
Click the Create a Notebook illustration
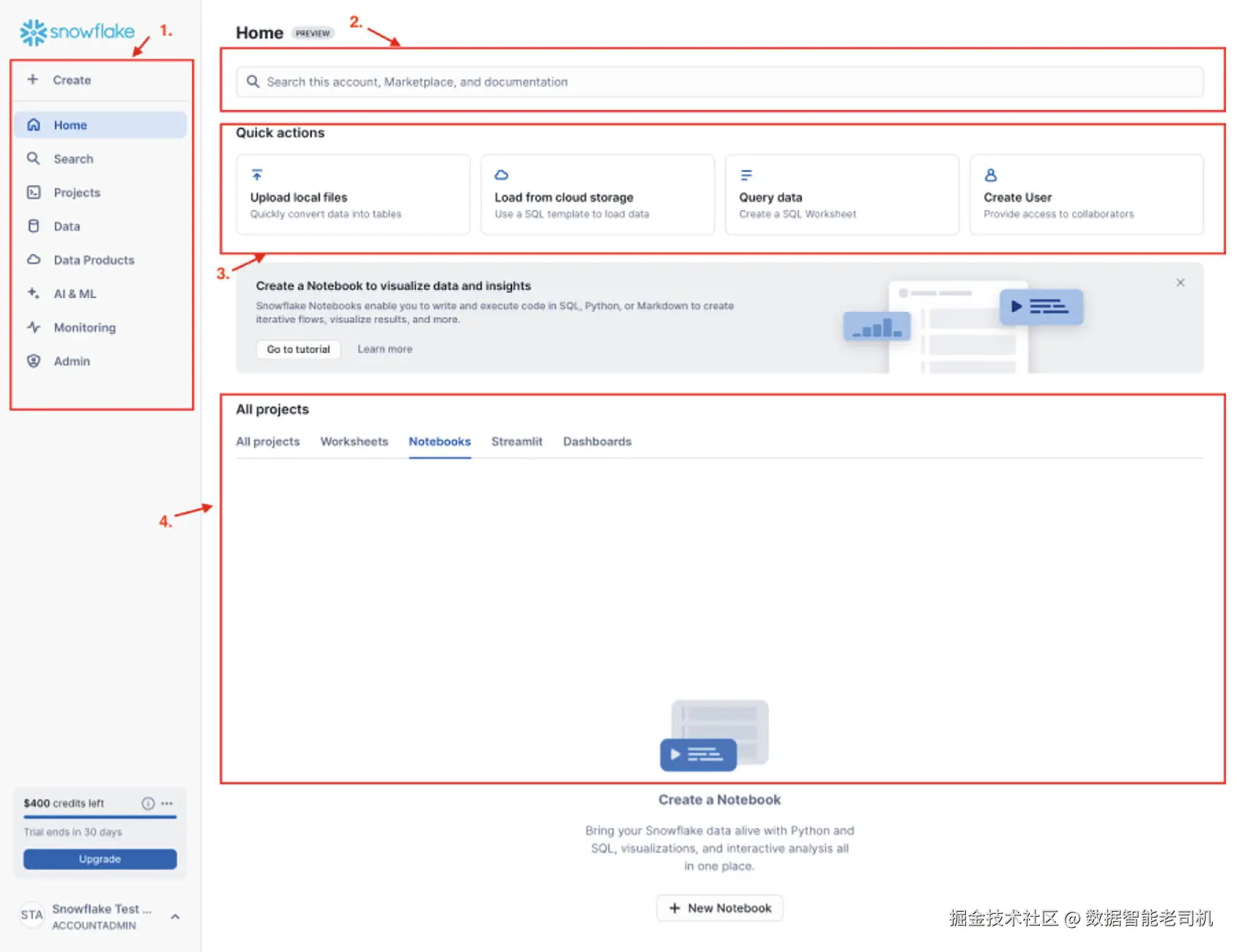(x=715, y=735)
